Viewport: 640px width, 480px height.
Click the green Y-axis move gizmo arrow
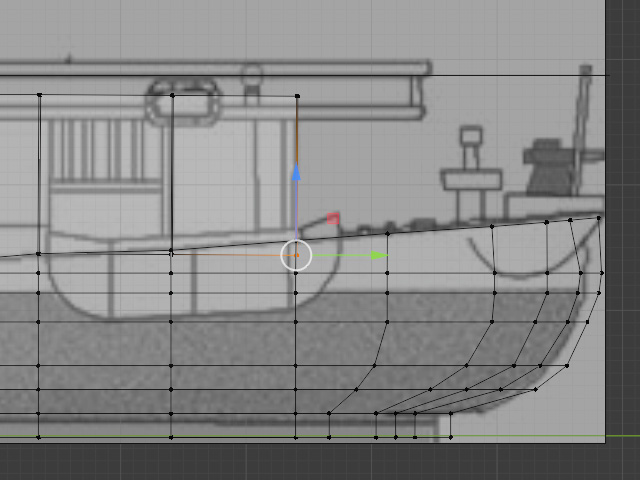coord(380,256)
